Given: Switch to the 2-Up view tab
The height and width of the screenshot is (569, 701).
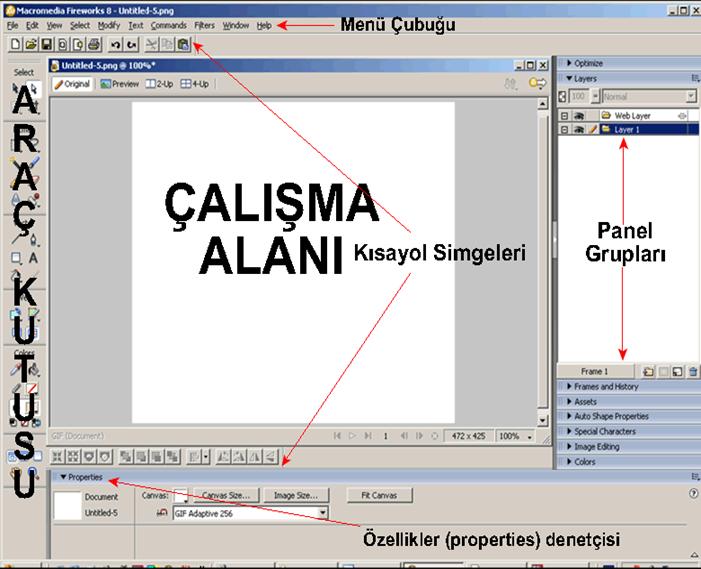Looking at the screenshot, I should point(160,84).
